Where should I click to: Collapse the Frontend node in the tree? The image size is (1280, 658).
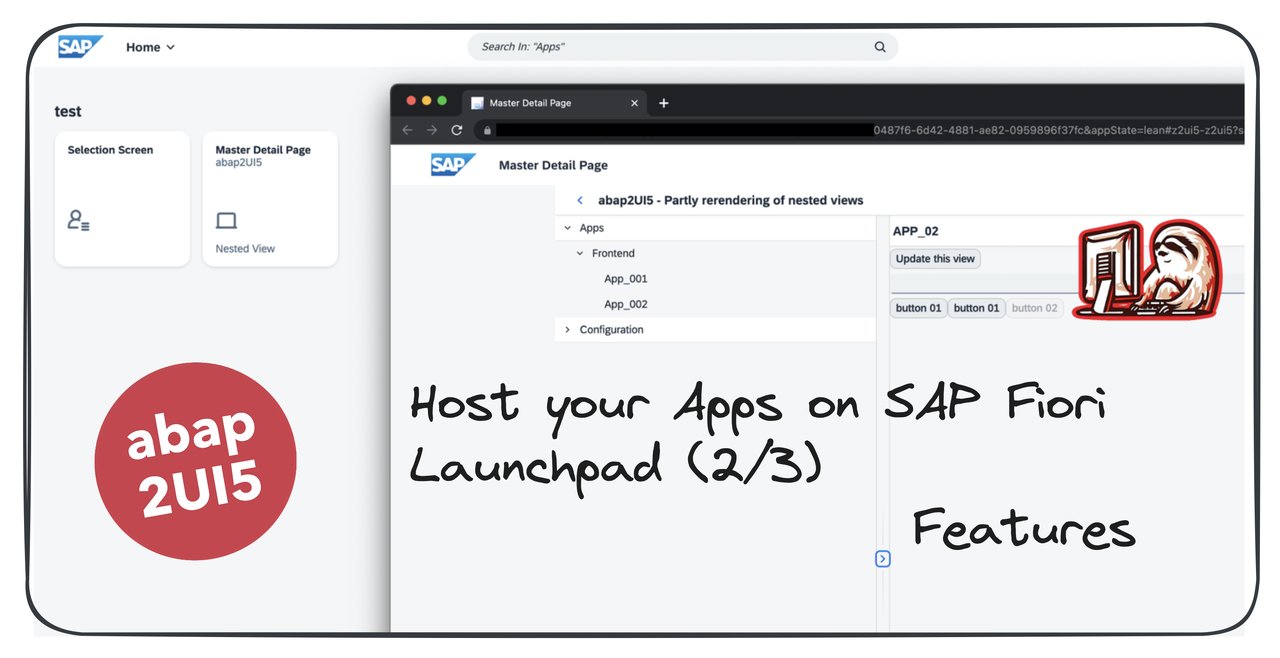point(578,253)
